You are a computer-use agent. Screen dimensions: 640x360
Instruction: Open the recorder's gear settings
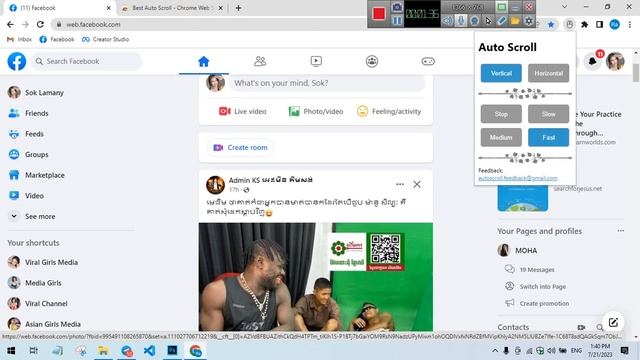tap(529, 20)
